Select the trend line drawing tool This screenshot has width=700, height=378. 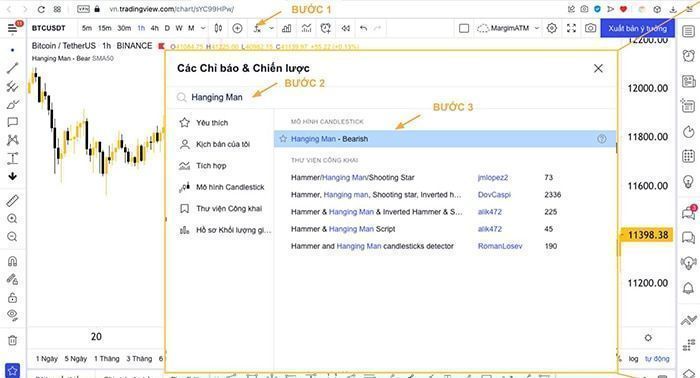point(12,68)
